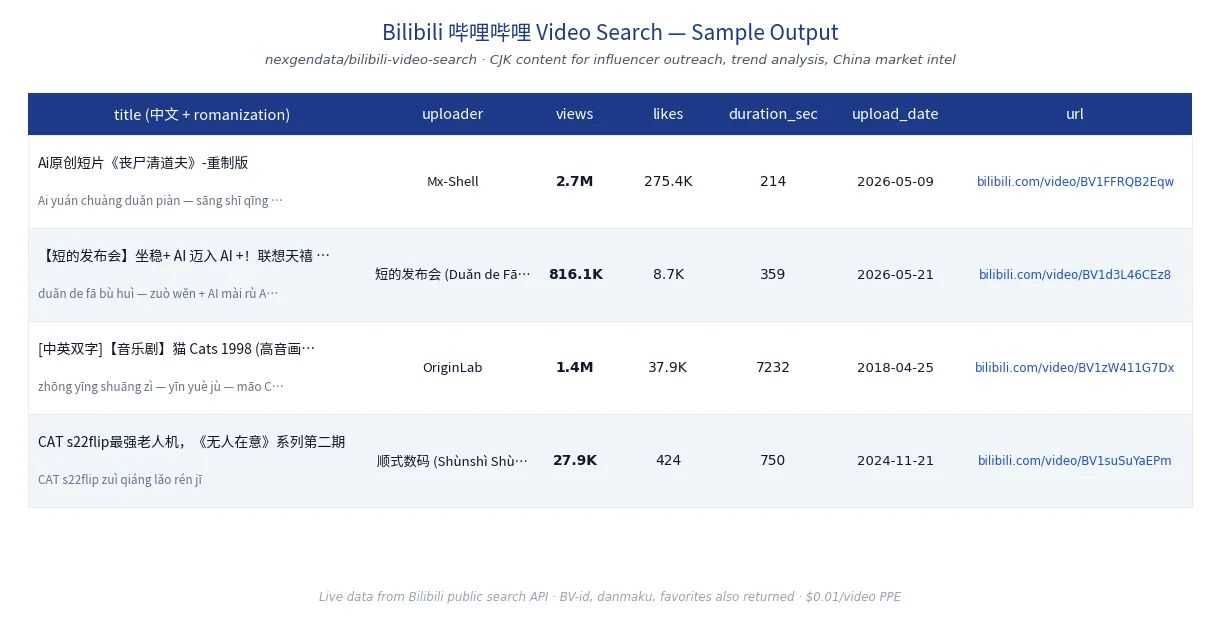Viewport: 1220px width, 619px height.
Task: Click likes value 37.9K
Action: 668,367
